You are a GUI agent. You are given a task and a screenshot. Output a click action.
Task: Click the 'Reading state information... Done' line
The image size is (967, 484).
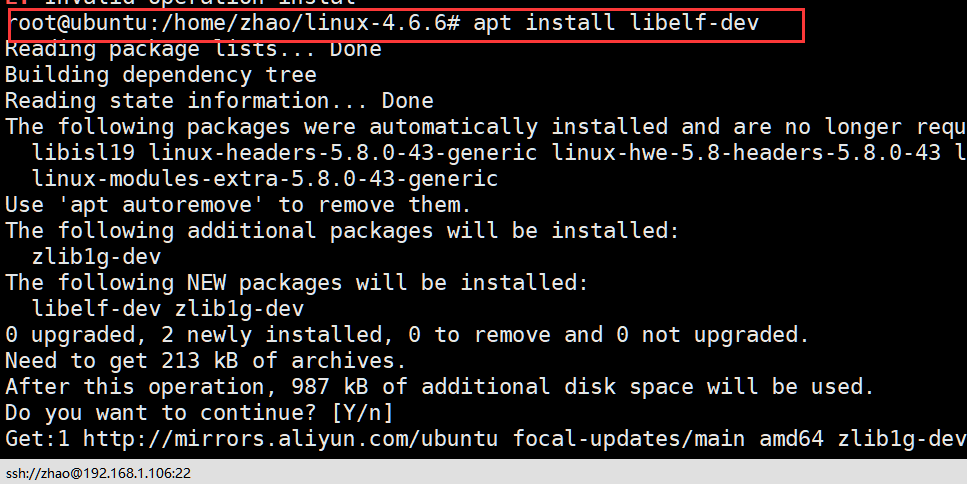point(220,101)
